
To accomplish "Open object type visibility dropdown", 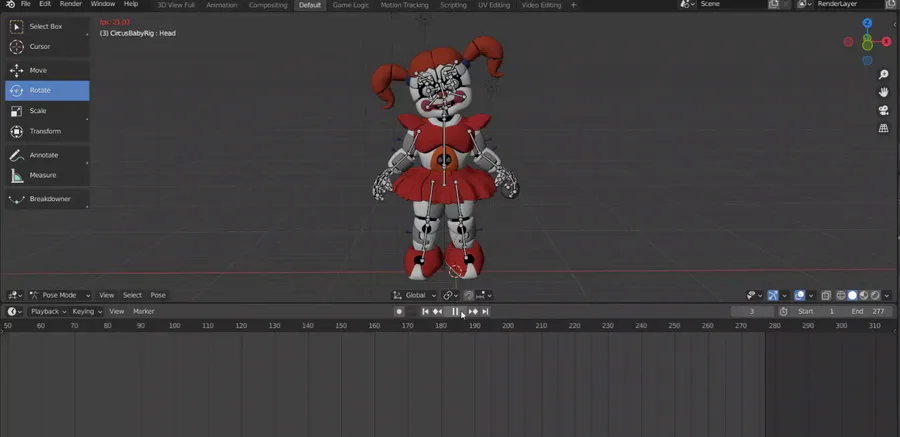I will (754, 295).
